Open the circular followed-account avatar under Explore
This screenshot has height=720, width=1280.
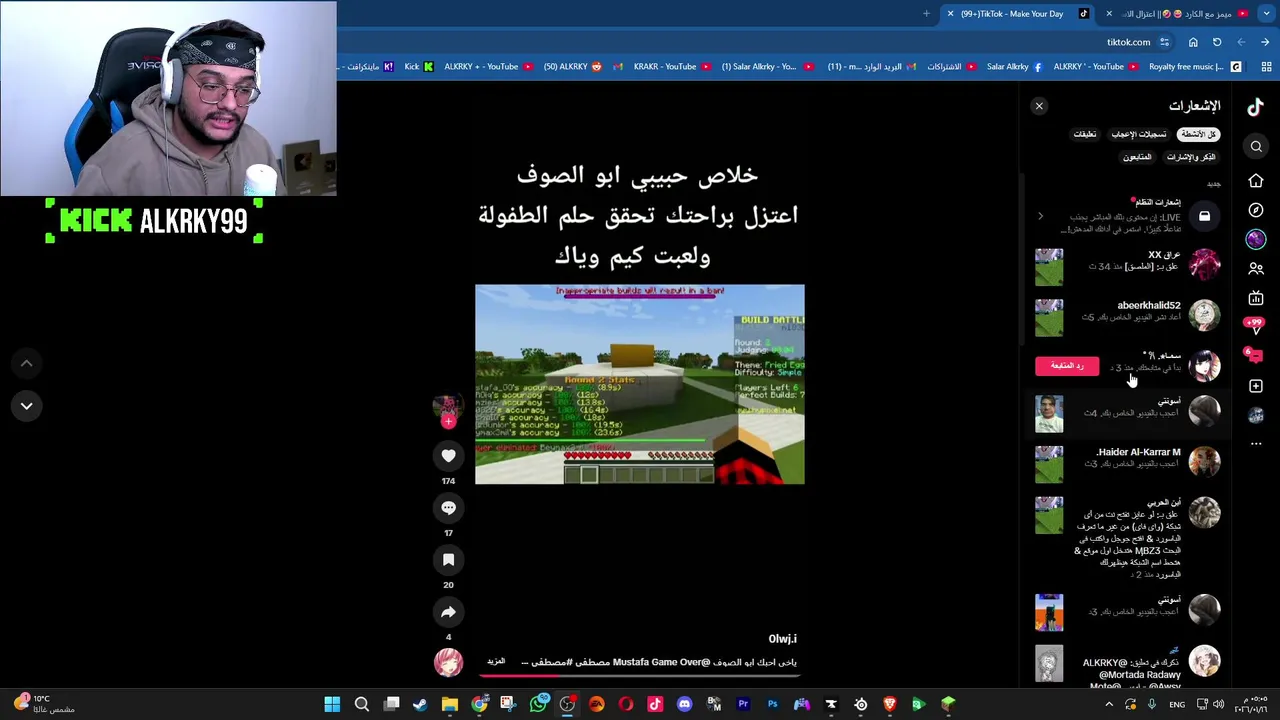pos(1256,239)
